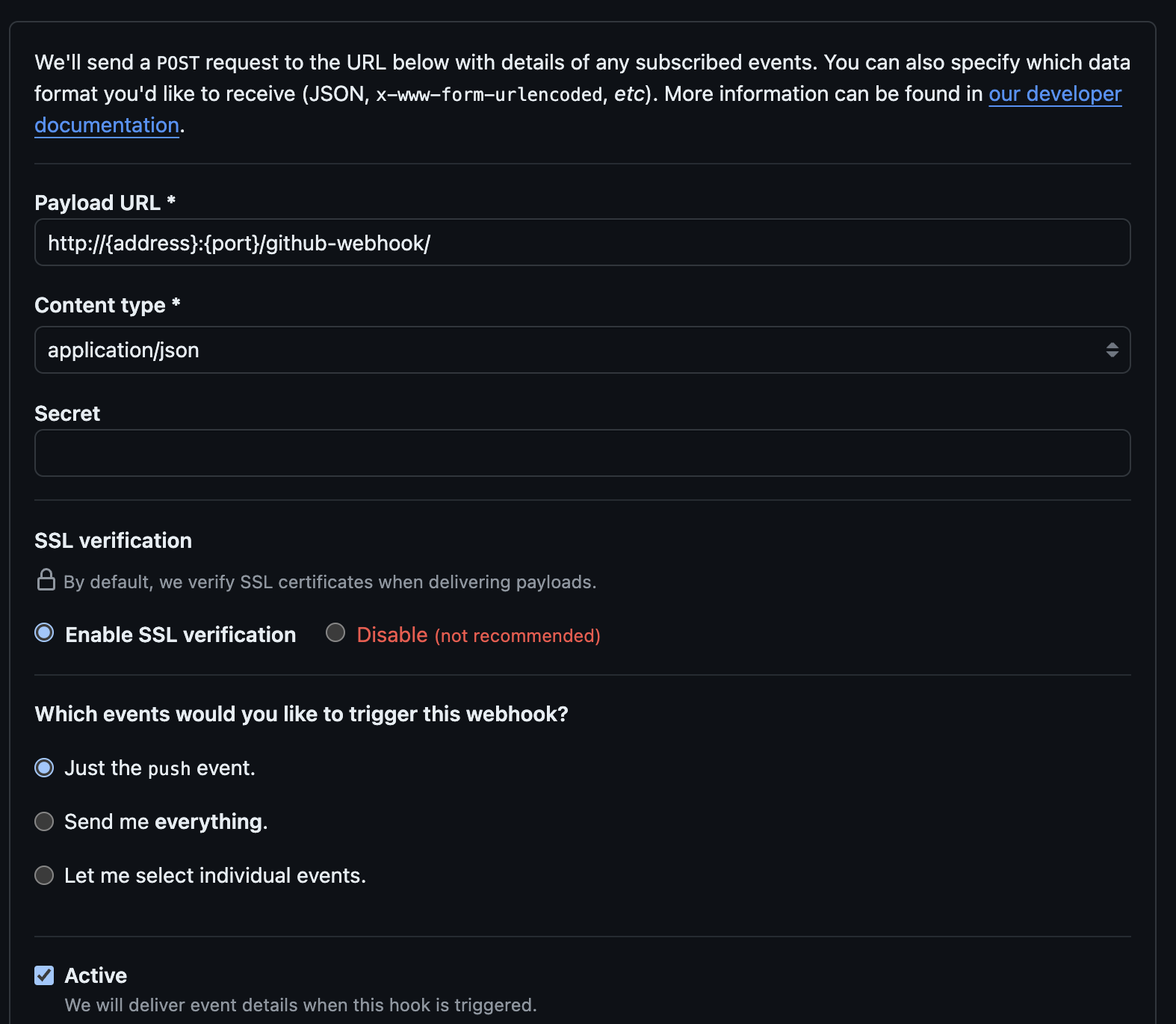Select Enable SSL verification radio button
The height and width of the screenshot is (1024, 1176).
point(45,633)
